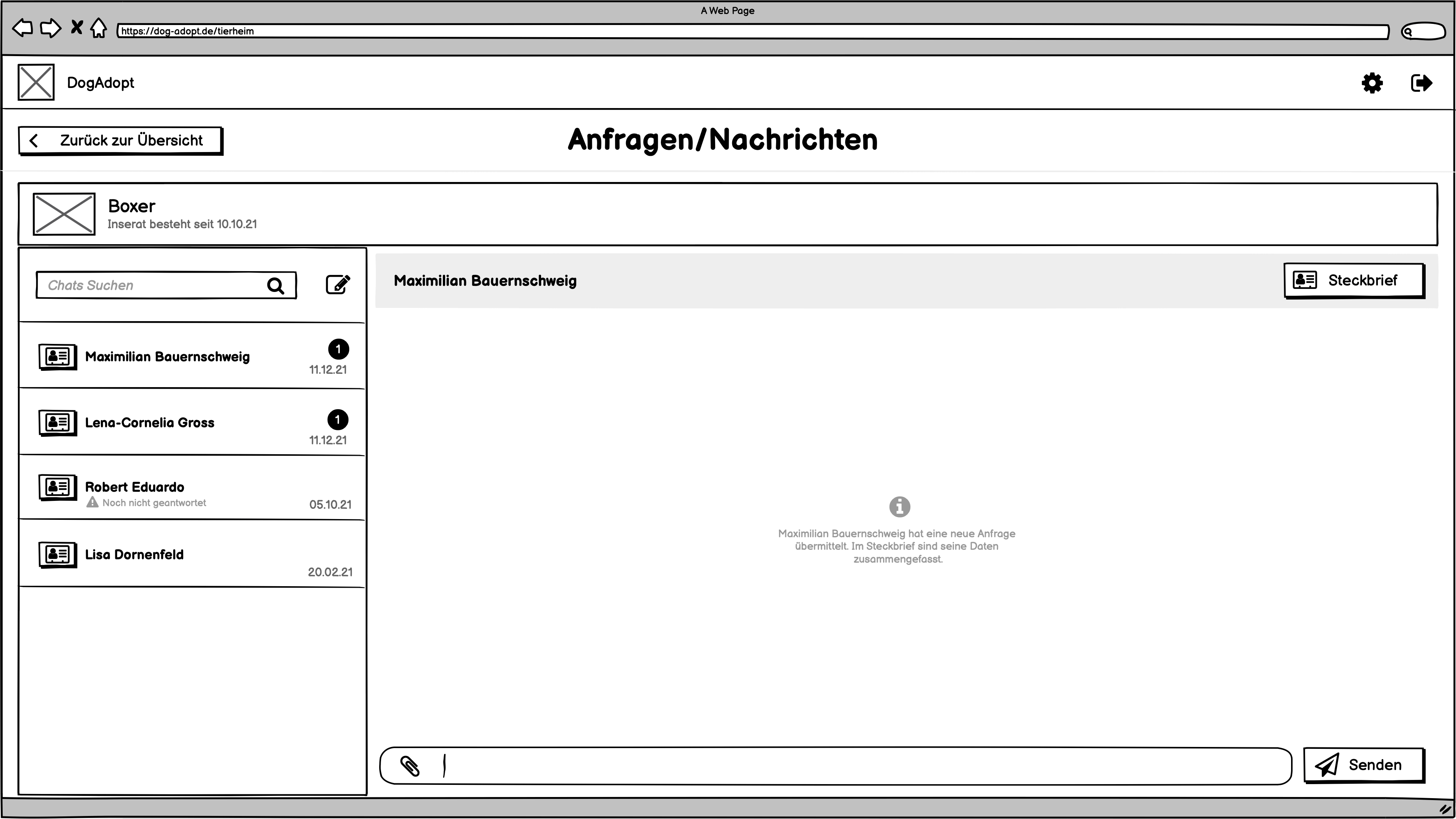The width and height of the screenshot is (1456, 819).
Task: Click the info icon in the chat area
Action: (899, 507)
